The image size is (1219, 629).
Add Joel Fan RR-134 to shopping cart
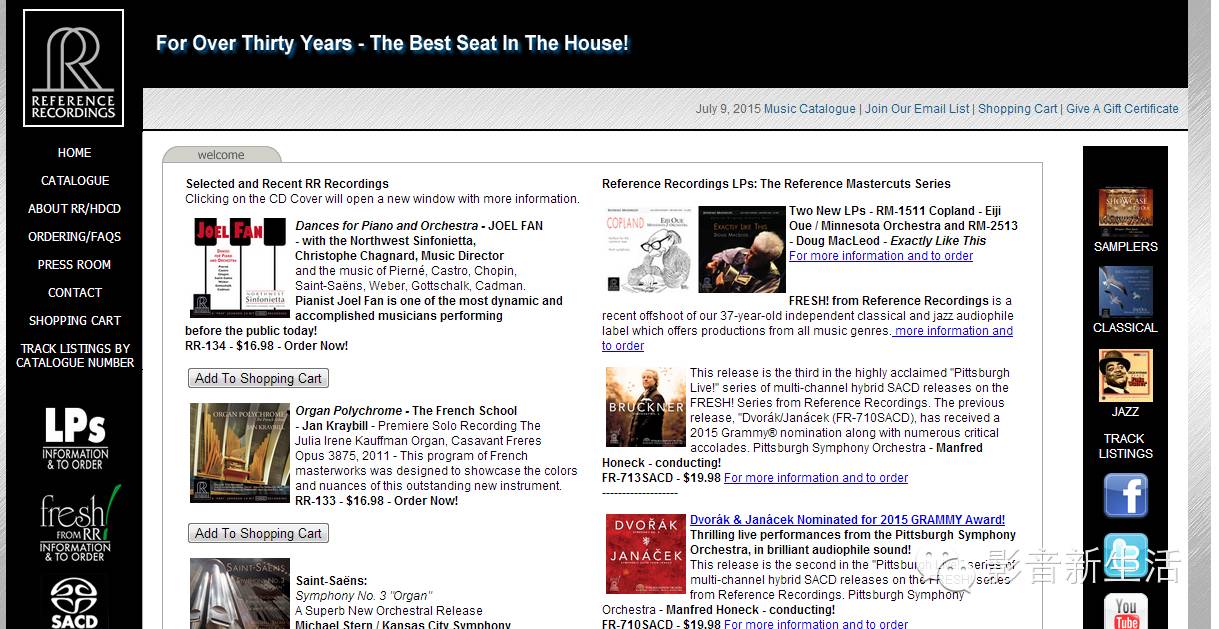coord(258,378)
